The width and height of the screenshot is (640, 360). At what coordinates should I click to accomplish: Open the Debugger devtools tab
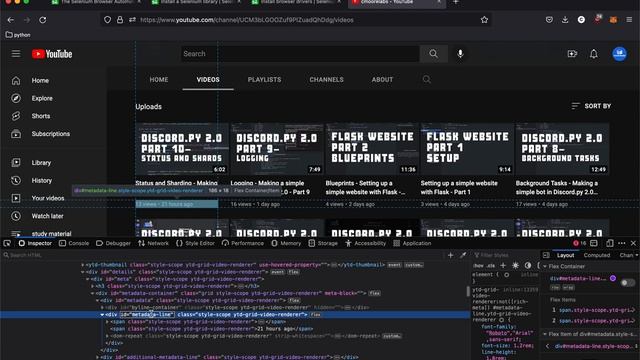click(113, 243)
